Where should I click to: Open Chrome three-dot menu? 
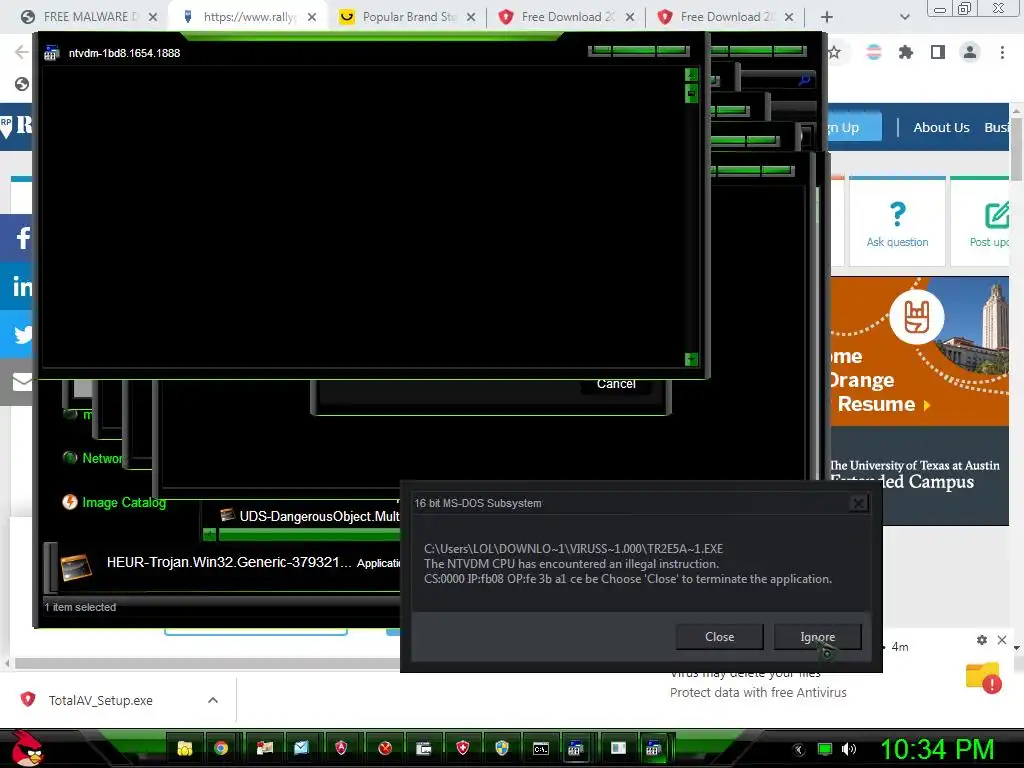click(x=1002, y=52)
